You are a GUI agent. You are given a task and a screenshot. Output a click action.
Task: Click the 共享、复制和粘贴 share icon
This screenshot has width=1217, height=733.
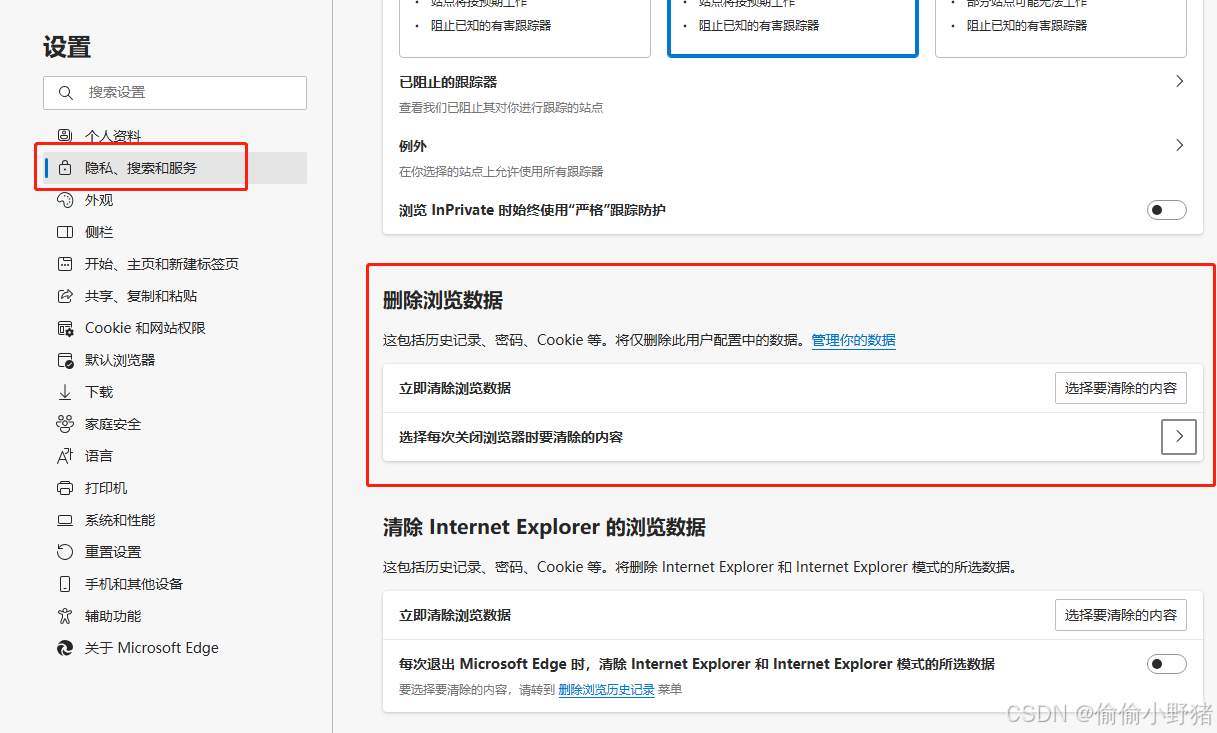coord(65,296)
